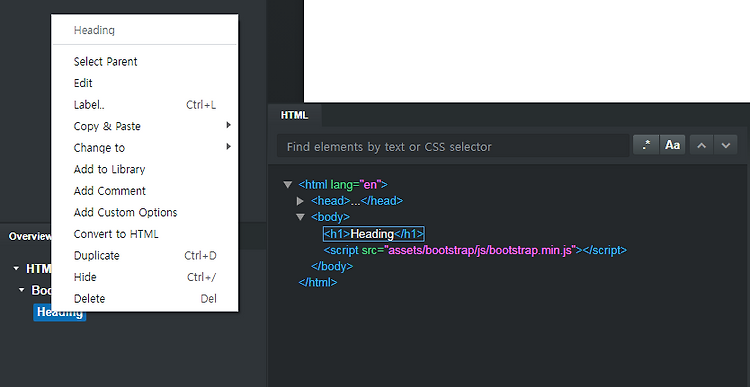
Task: Click the <head>...</head> tag text
Action: pyautogui.click(x=357, y=201)
